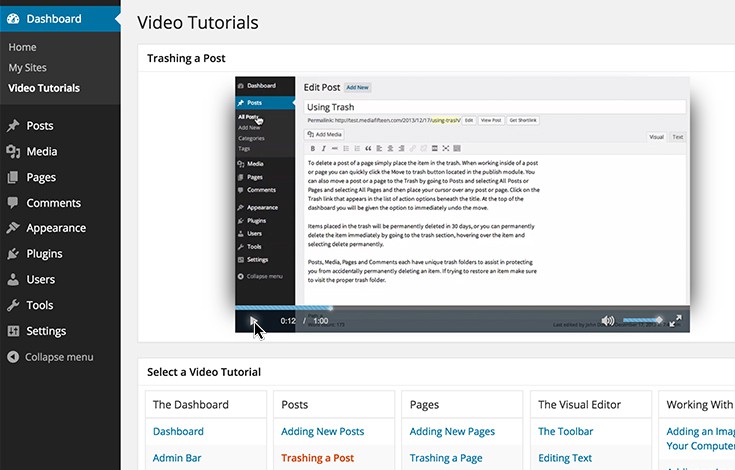Open the Media menu label
The height and width of the screenshot is (470, 735).
pos(42,151)
